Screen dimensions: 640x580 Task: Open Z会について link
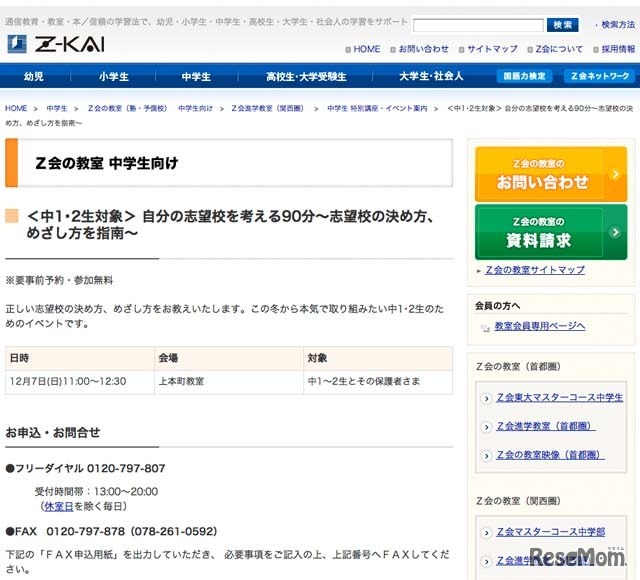(x=559, y=49)
